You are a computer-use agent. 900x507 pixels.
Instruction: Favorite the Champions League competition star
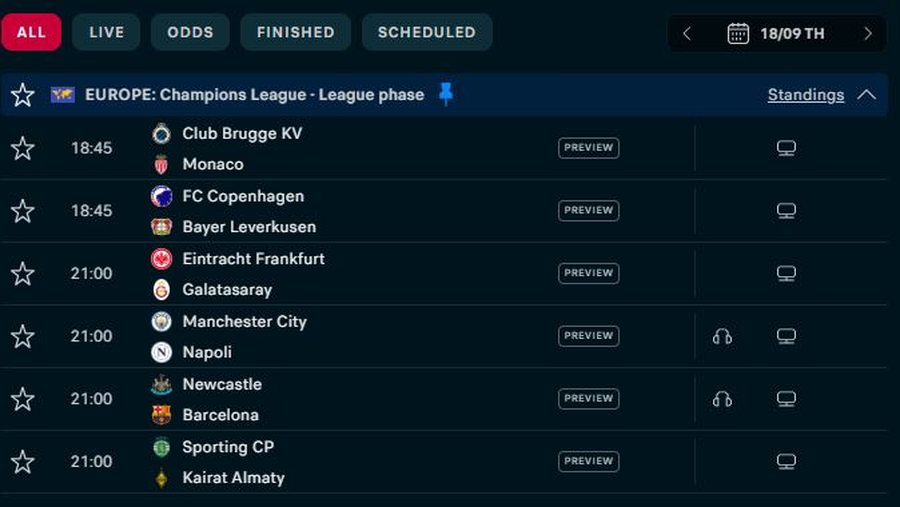(23, 95)
